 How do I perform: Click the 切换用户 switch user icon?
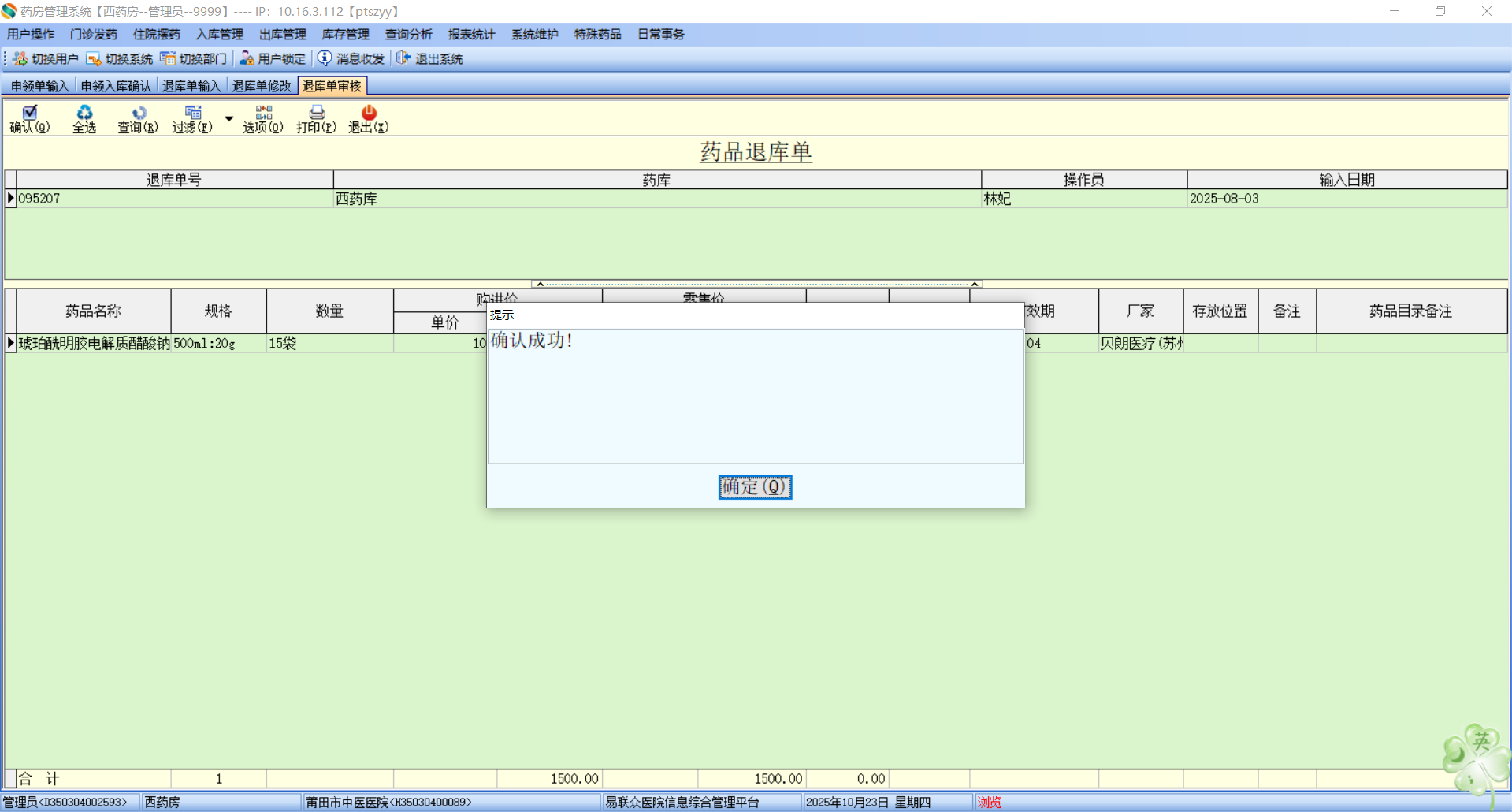point(20,59)
